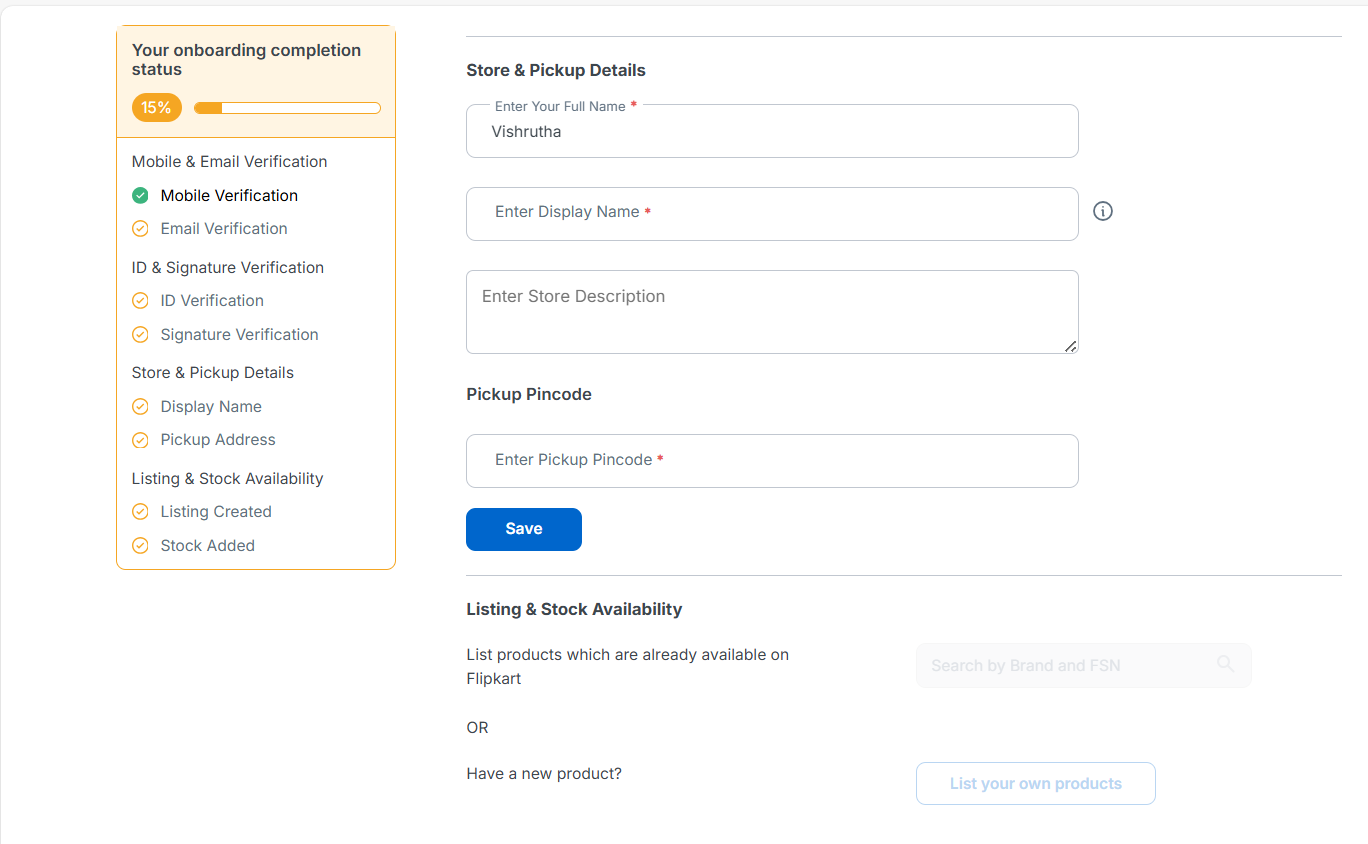The width and height of the screenshot is (1368, 844).
Task: Click the Stock Added status icon
Action: click(140, 546)
